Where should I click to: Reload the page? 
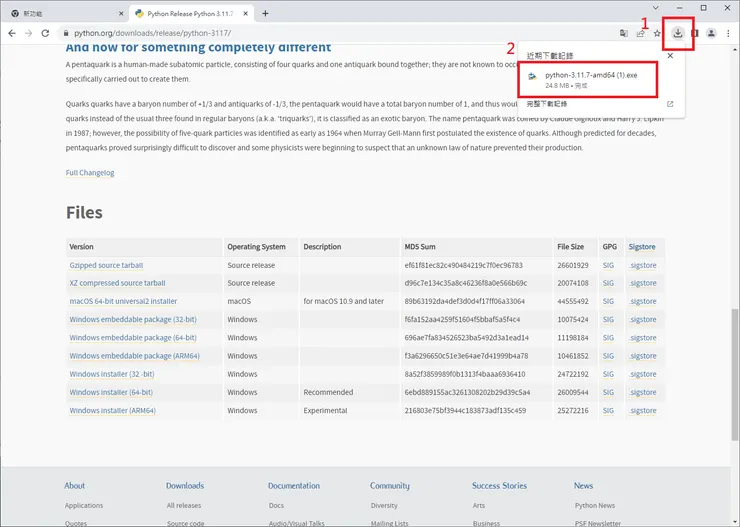(46, 33)
